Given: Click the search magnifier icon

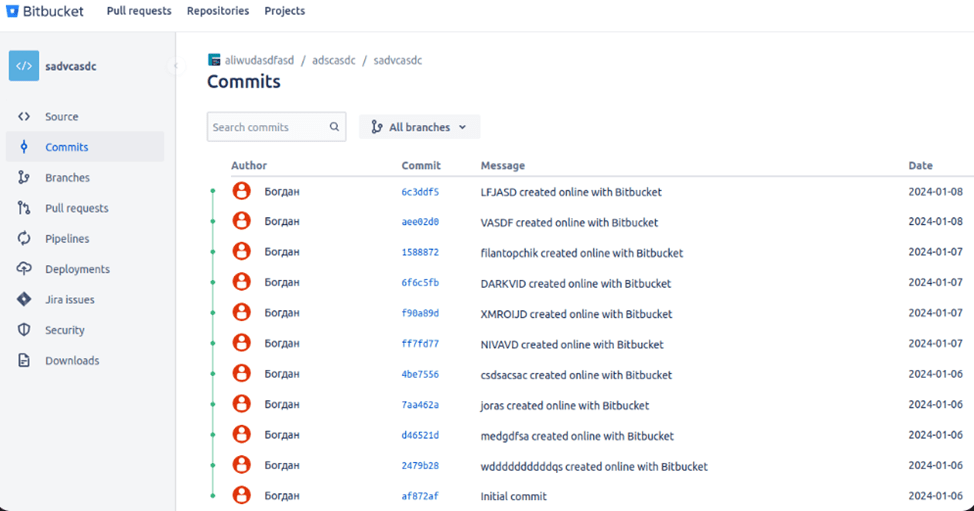Looking at the screenshot, I should 335,127.
